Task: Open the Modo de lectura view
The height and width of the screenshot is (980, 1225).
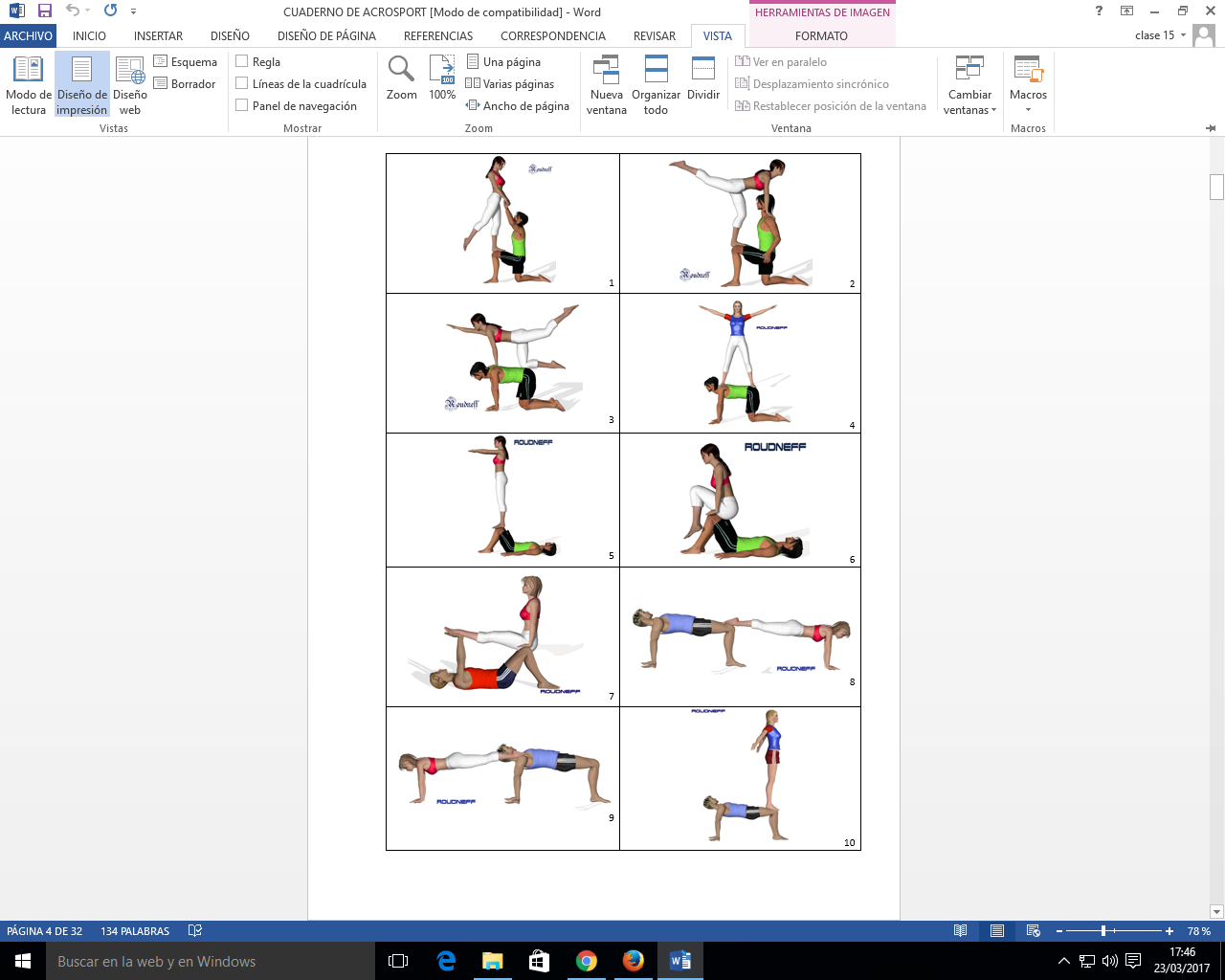Action: pos(28,85)
